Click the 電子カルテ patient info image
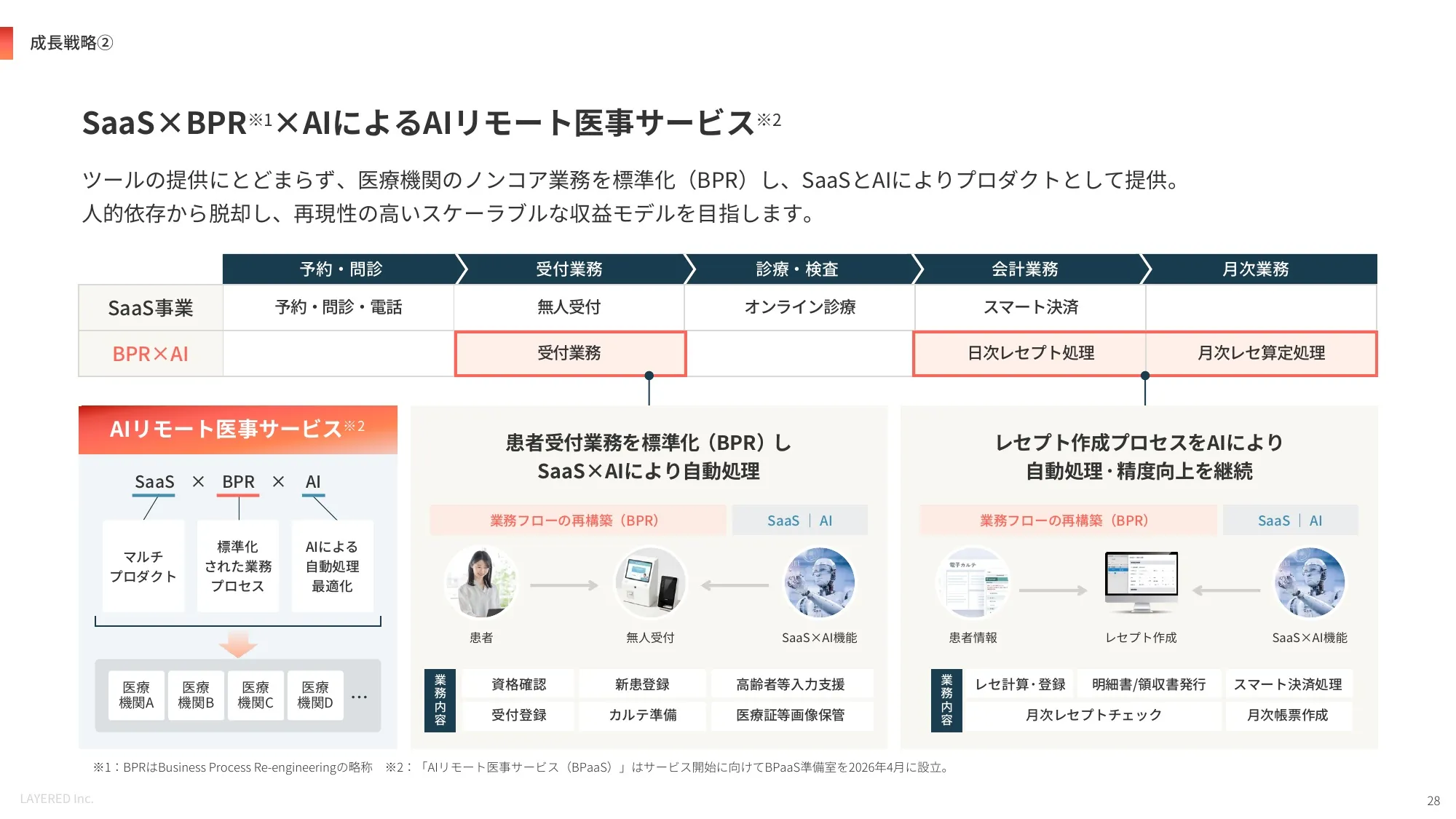The height and width of the screenshot is (819, 1456). [973, 583]
